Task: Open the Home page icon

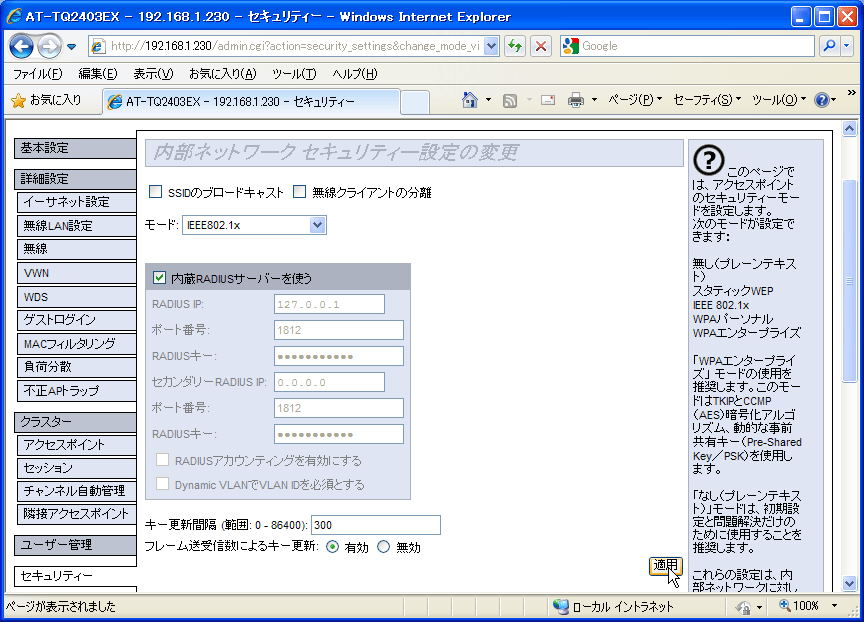Action: click(470, 100)
